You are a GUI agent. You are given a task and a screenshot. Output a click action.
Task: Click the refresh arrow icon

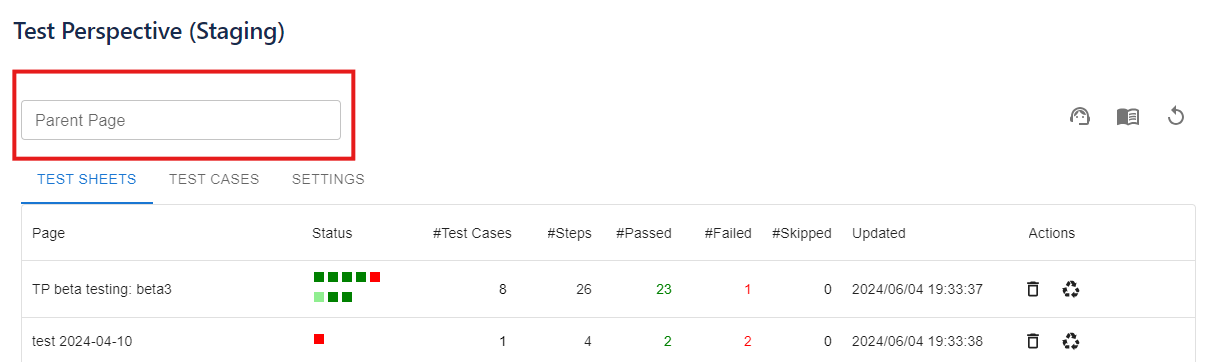coord(1176,117)
